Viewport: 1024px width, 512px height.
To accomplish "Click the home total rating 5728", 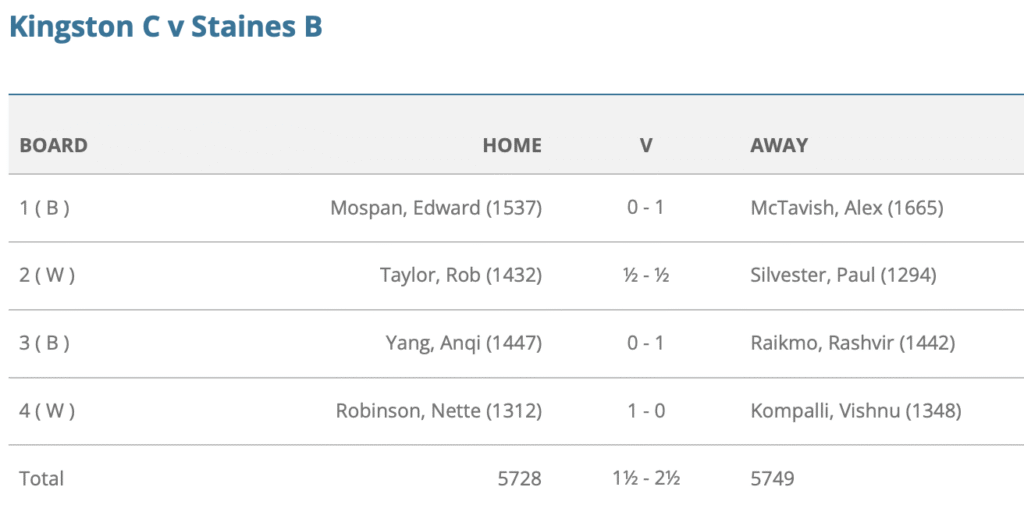I will click(520, 479).
